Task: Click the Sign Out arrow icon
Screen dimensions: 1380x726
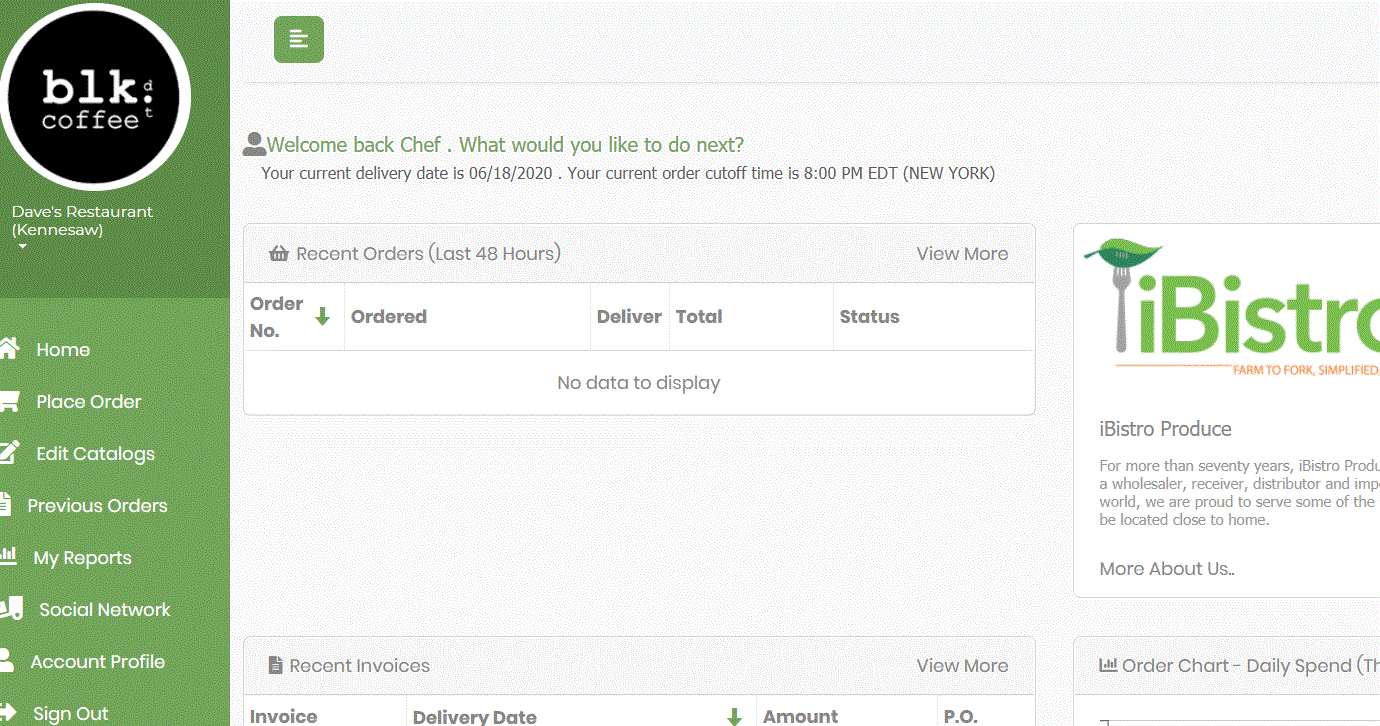Action: 8,713
